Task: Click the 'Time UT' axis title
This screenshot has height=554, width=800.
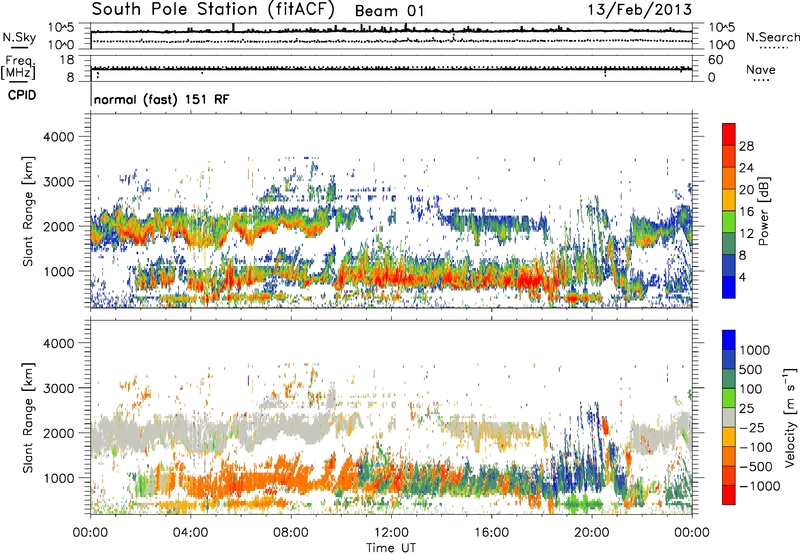Action: coord(391,548)
